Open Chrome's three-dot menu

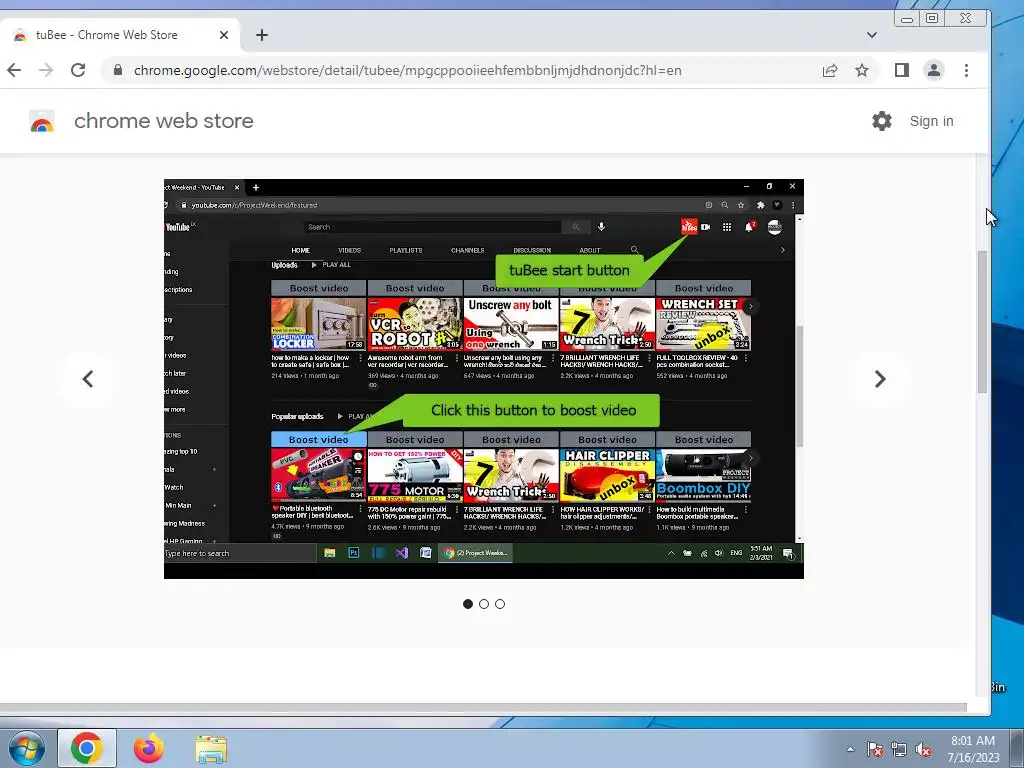pyautogui.click(x=967, y=71)
